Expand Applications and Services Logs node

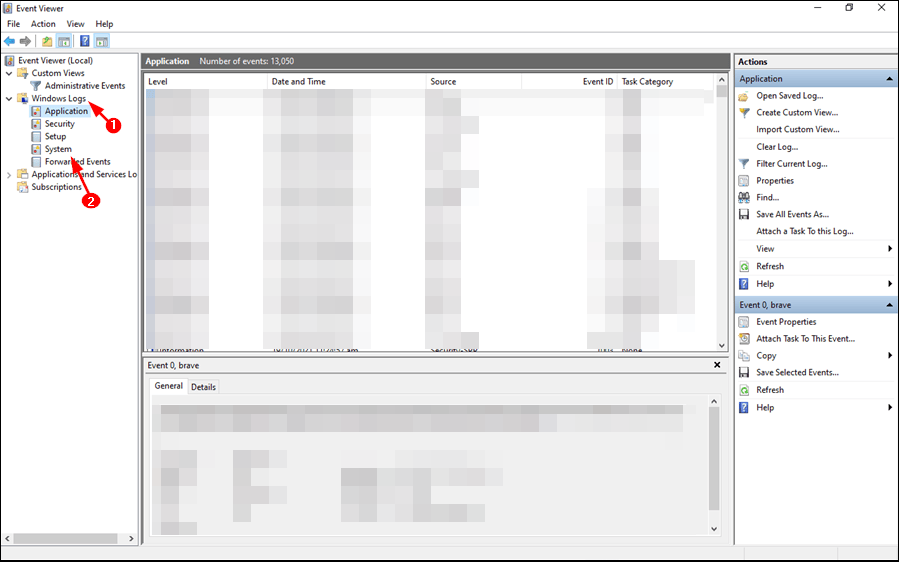tap(10, 174)
